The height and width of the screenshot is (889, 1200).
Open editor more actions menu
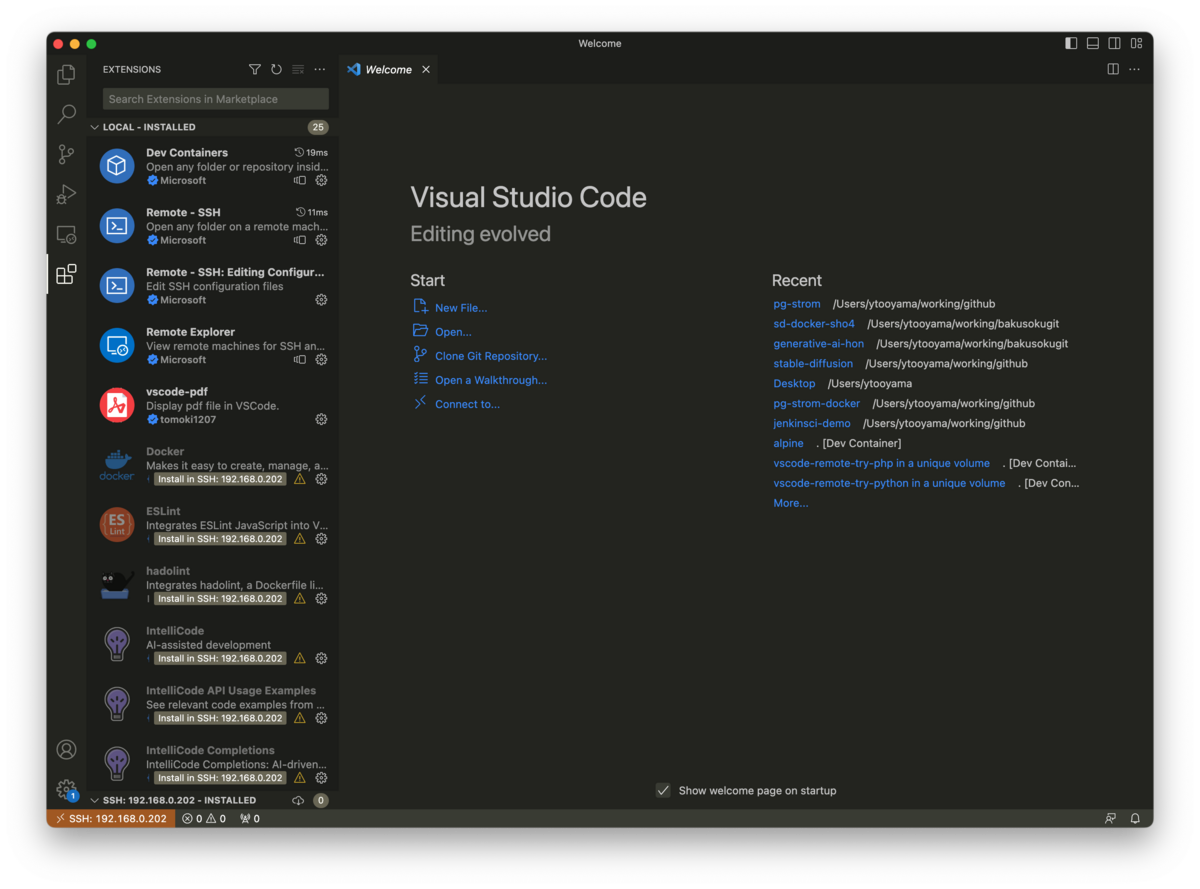pos(1134,69)
